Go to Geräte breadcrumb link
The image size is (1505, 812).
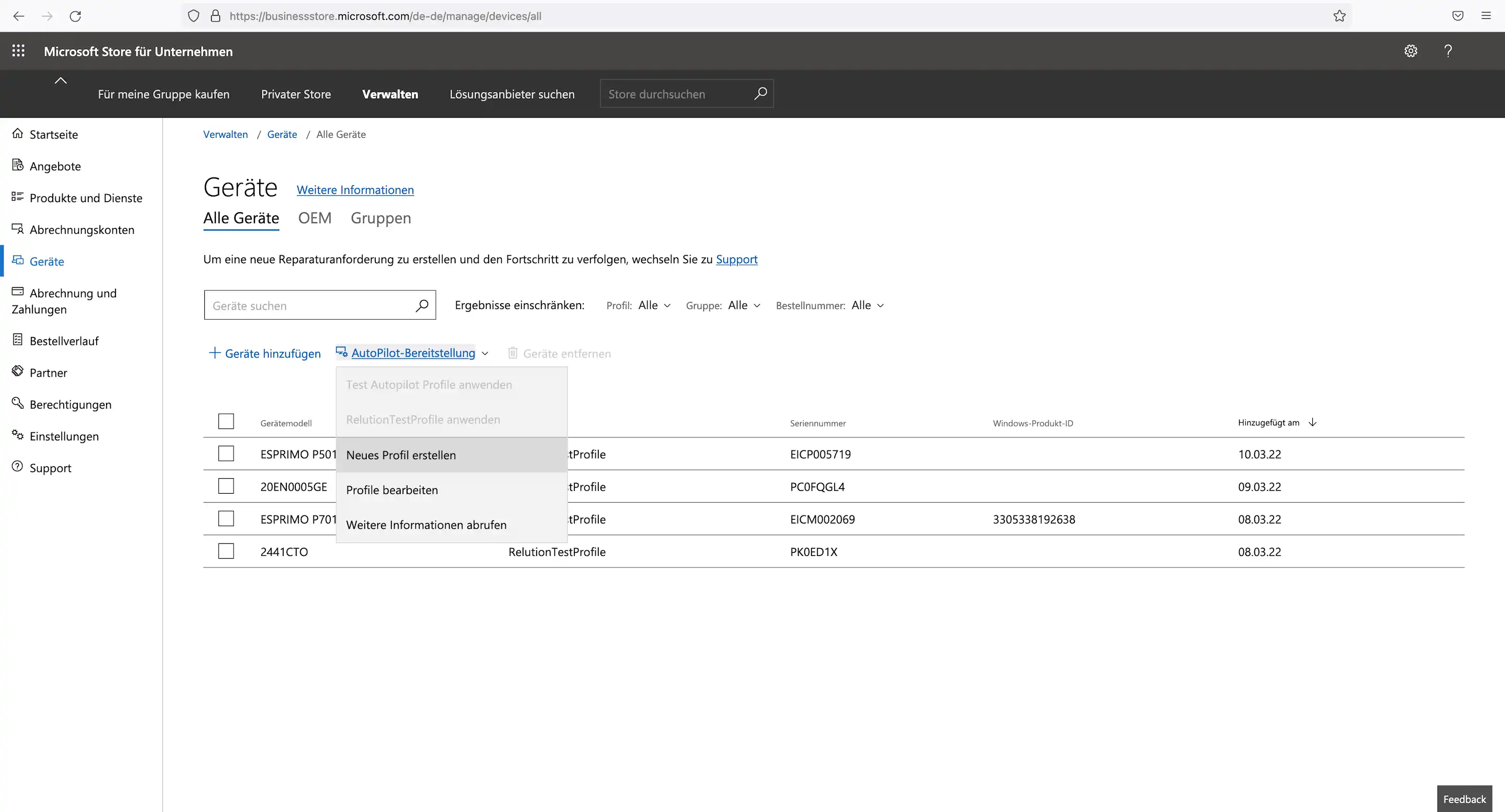point(282,134)
